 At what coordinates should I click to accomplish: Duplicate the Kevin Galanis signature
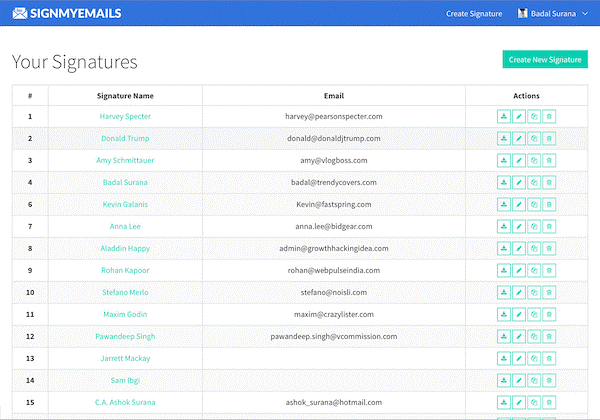pyautogui.click(x=534, y=205)
